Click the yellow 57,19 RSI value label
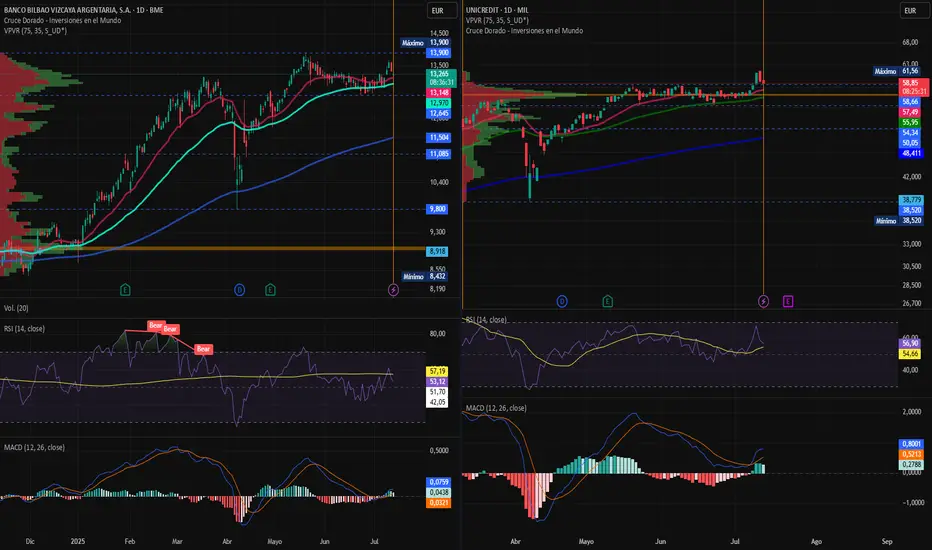 coord(437,371)
